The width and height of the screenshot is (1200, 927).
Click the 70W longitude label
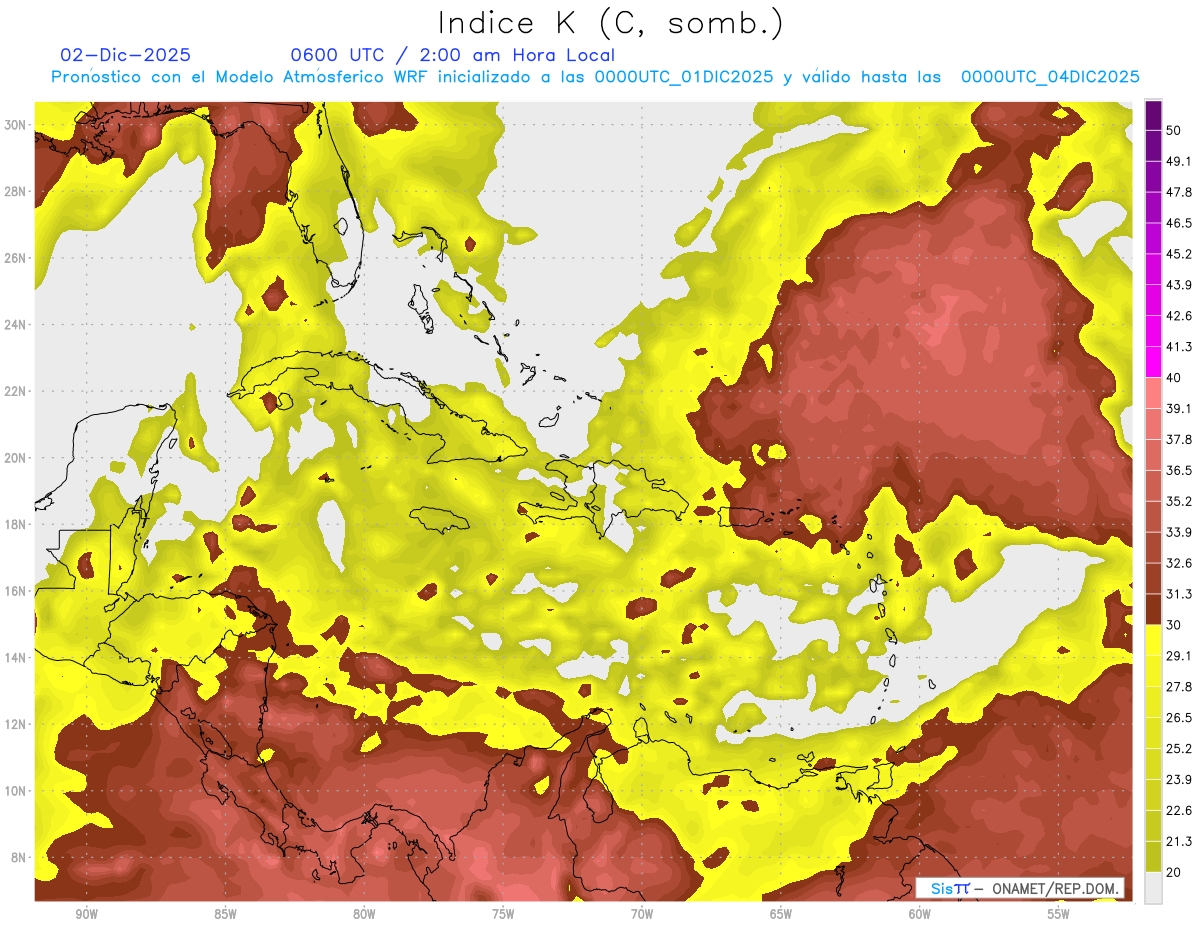pos(642,914)
